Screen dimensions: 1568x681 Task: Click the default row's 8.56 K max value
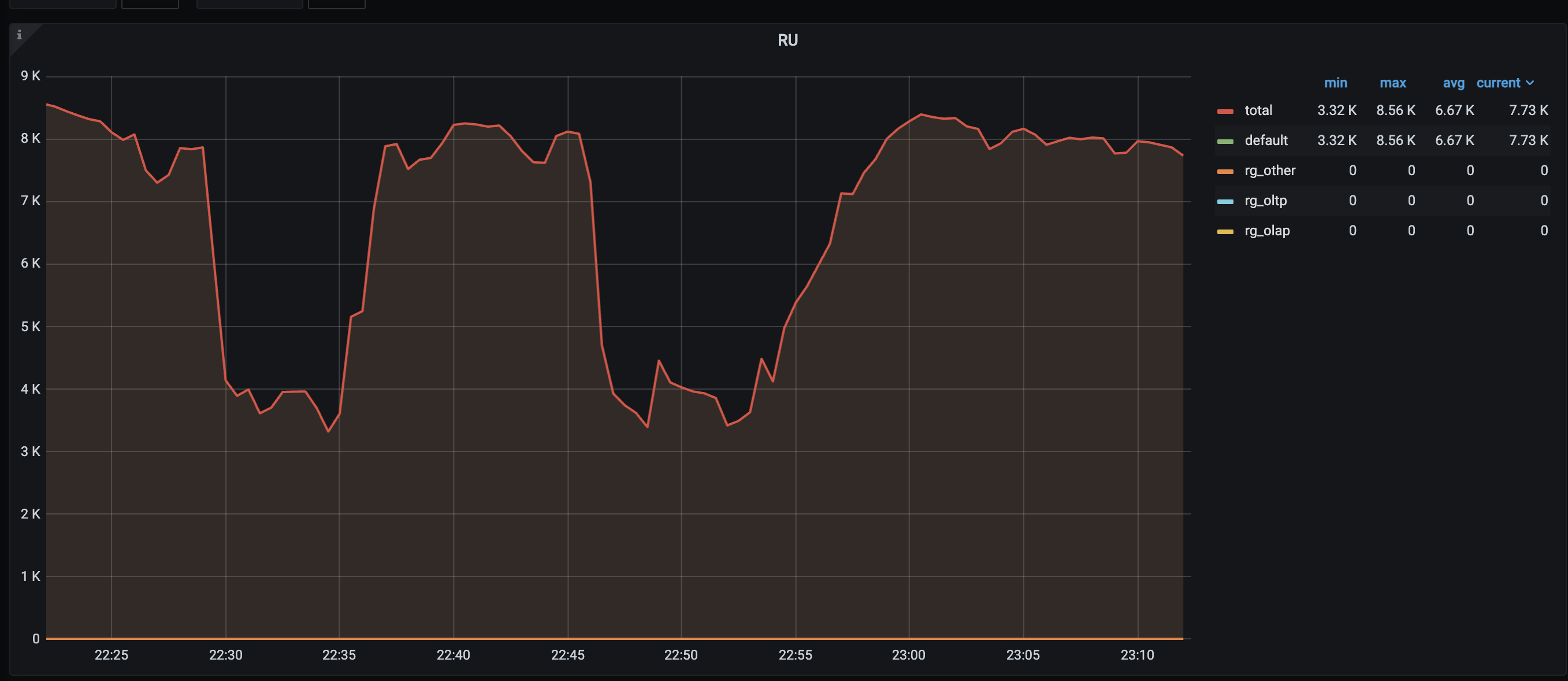point(1395,140)
